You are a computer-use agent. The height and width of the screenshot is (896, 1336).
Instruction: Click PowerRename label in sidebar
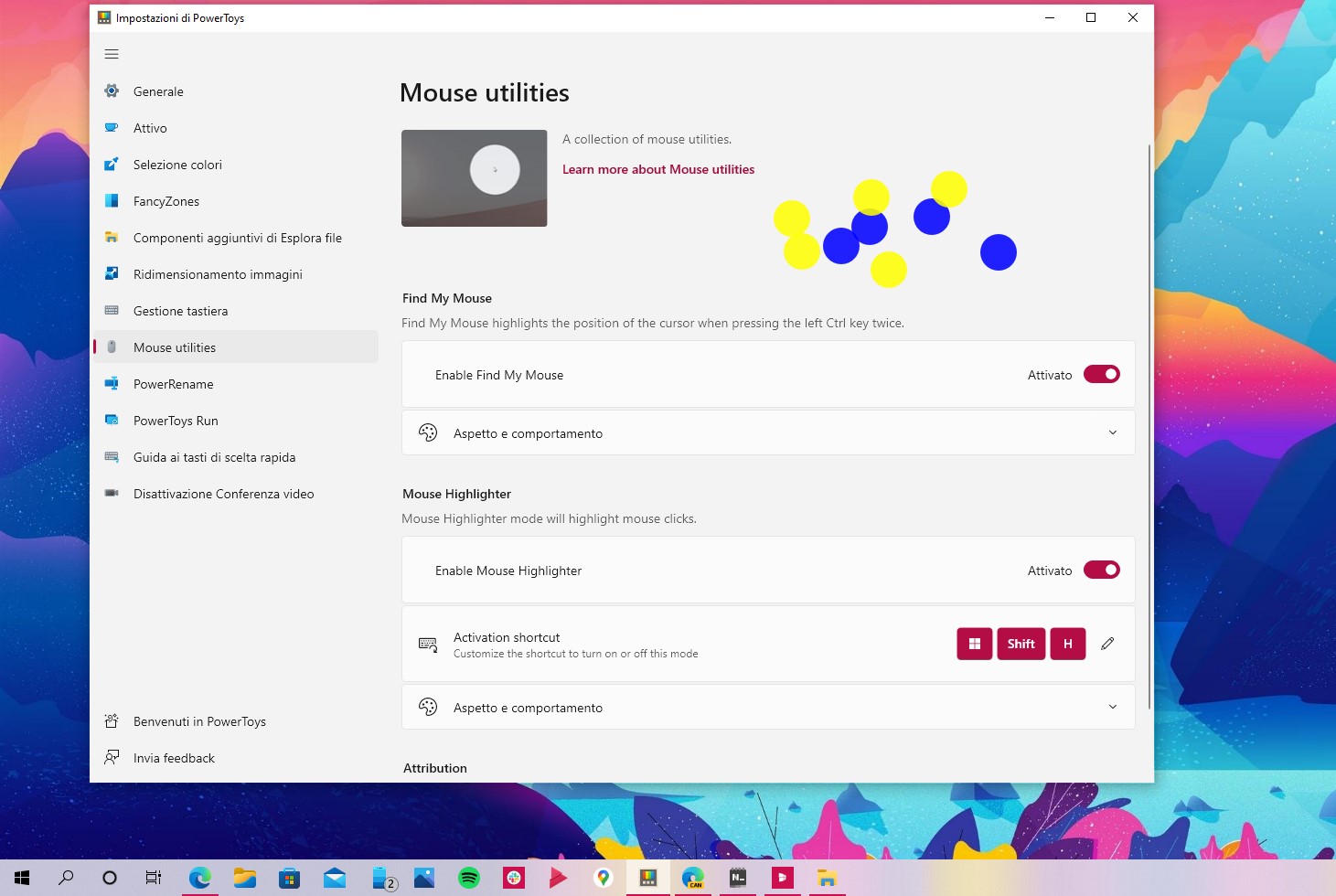pyautogui.click(x=174, y=384)
